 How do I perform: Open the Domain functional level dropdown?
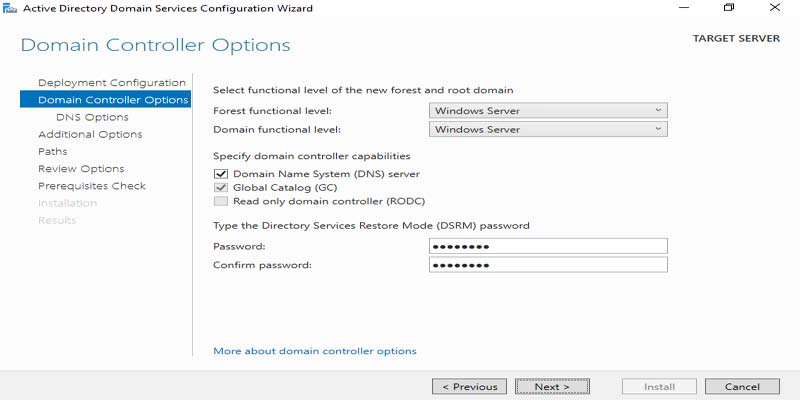click(548, 129)
